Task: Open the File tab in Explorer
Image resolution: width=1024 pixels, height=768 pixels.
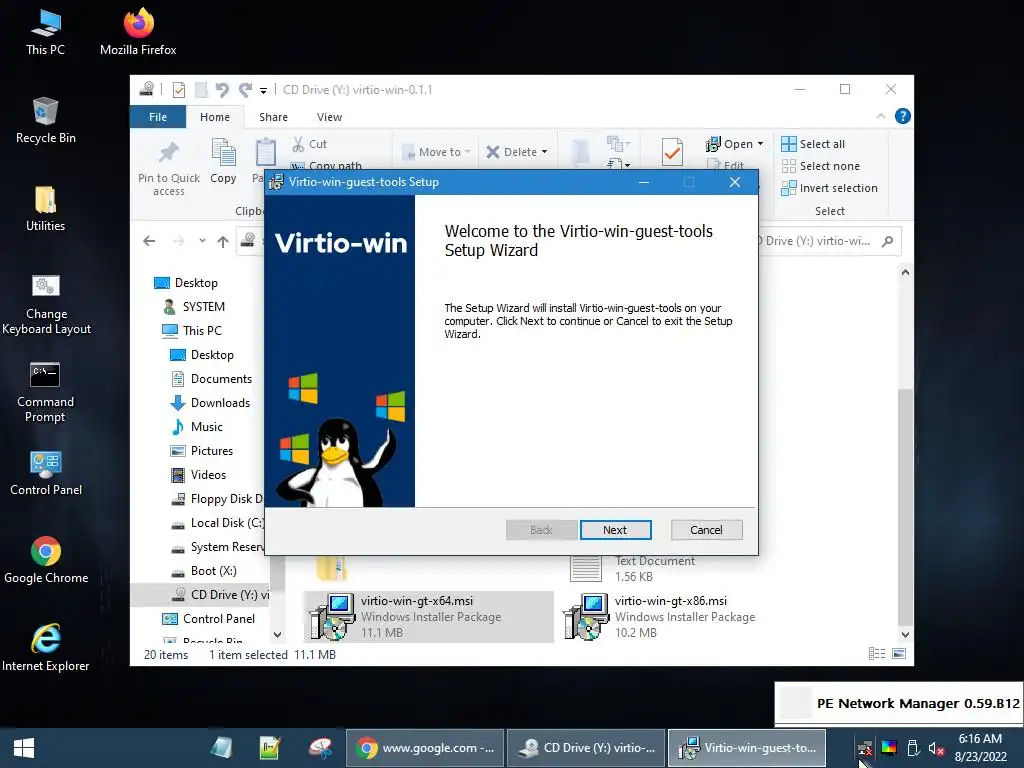Action: [x=158, y=117]
